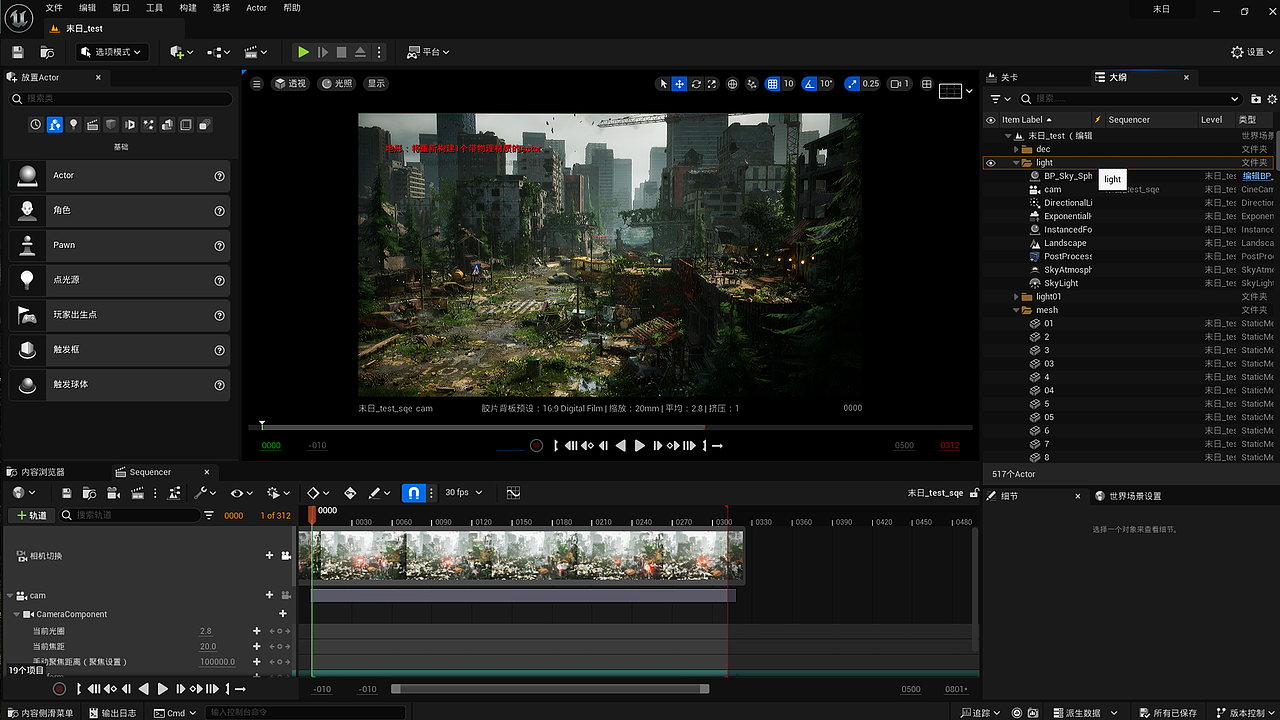The image size is (1280, 720).
Task: Select the Recently Placed clock icon
Action: tap(36, 125)
